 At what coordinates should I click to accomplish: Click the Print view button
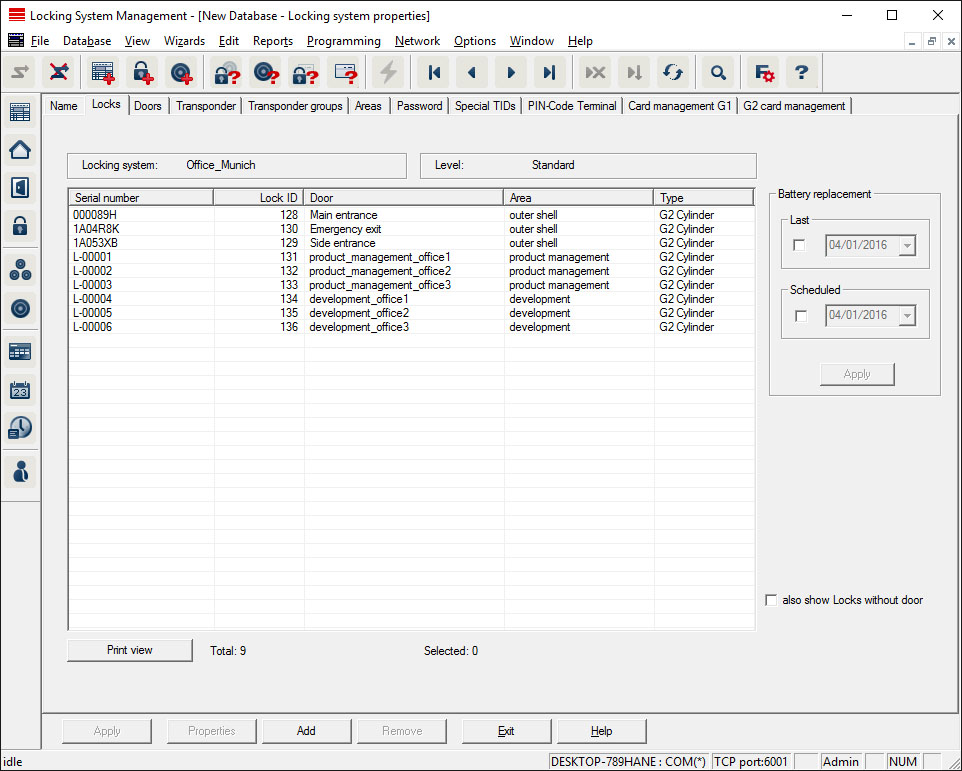click(x=130, y=650)
